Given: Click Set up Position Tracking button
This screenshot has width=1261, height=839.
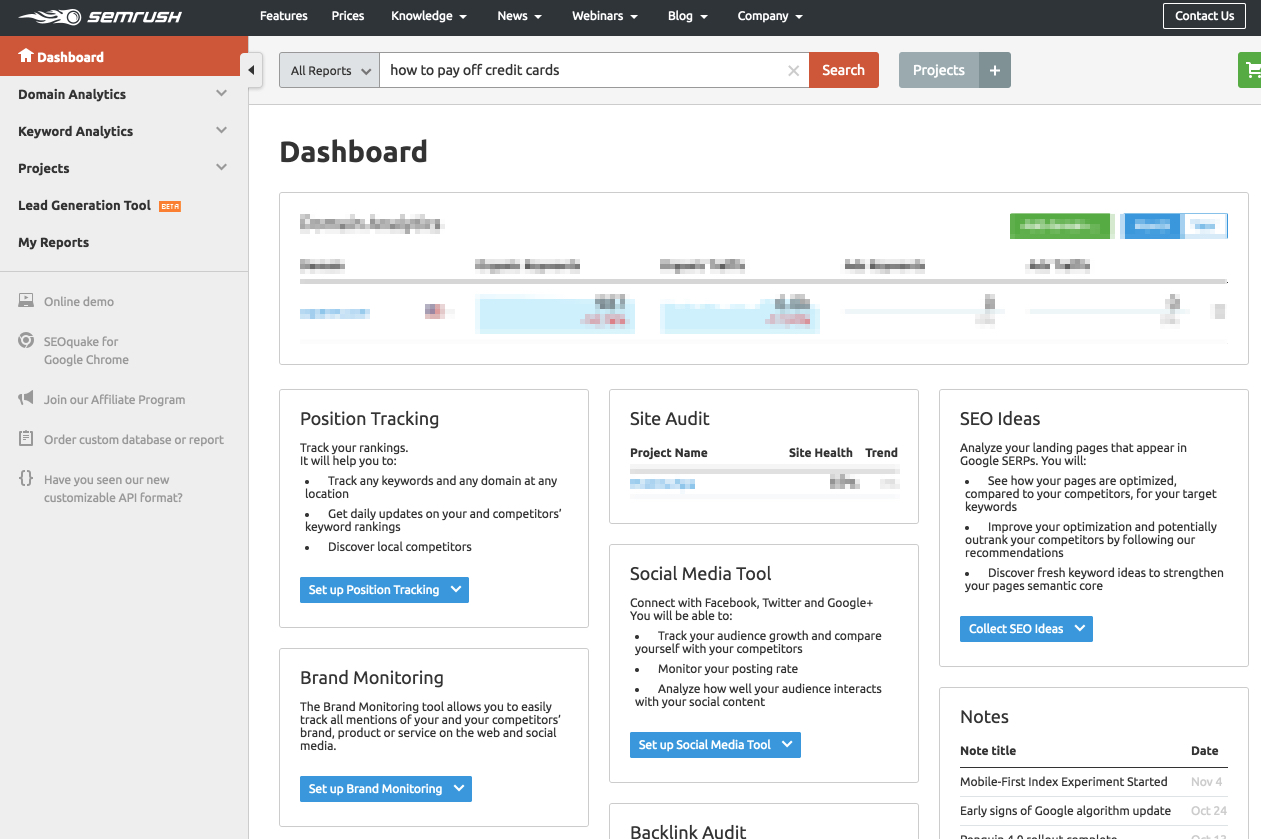Looking at the screenshot, I should click(x=384, y=590).
